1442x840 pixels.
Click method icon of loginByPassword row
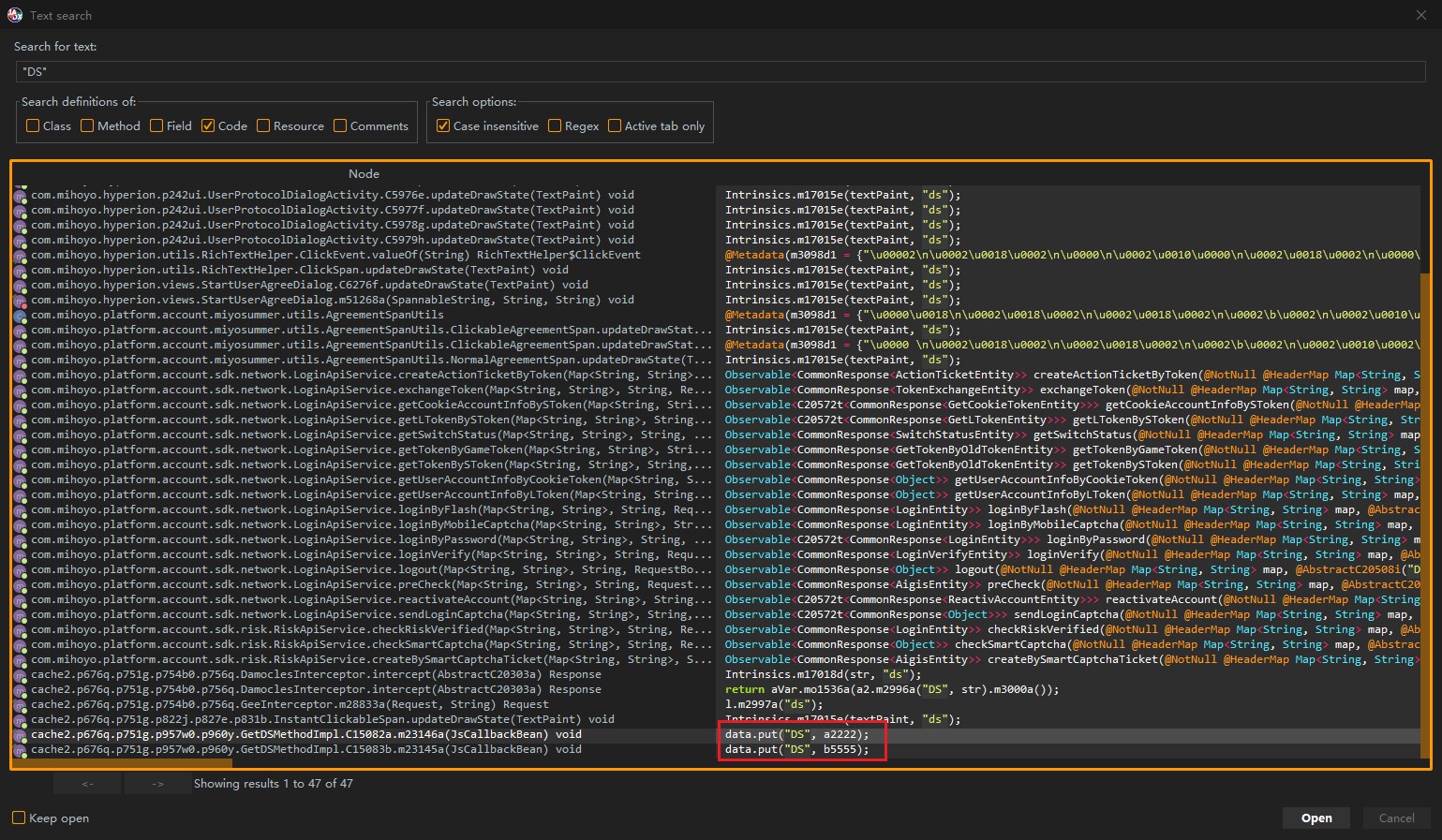click(x=21, y=540)
